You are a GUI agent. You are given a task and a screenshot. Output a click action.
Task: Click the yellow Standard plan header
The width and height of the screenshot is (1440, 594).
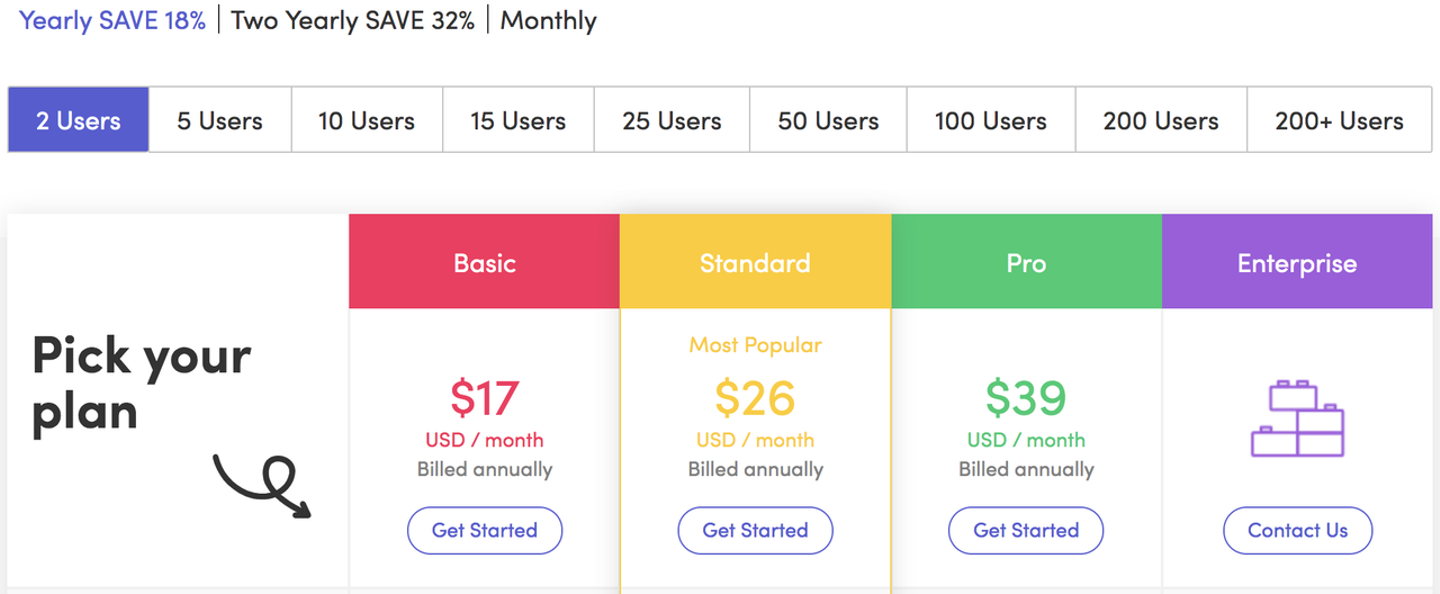755,262
